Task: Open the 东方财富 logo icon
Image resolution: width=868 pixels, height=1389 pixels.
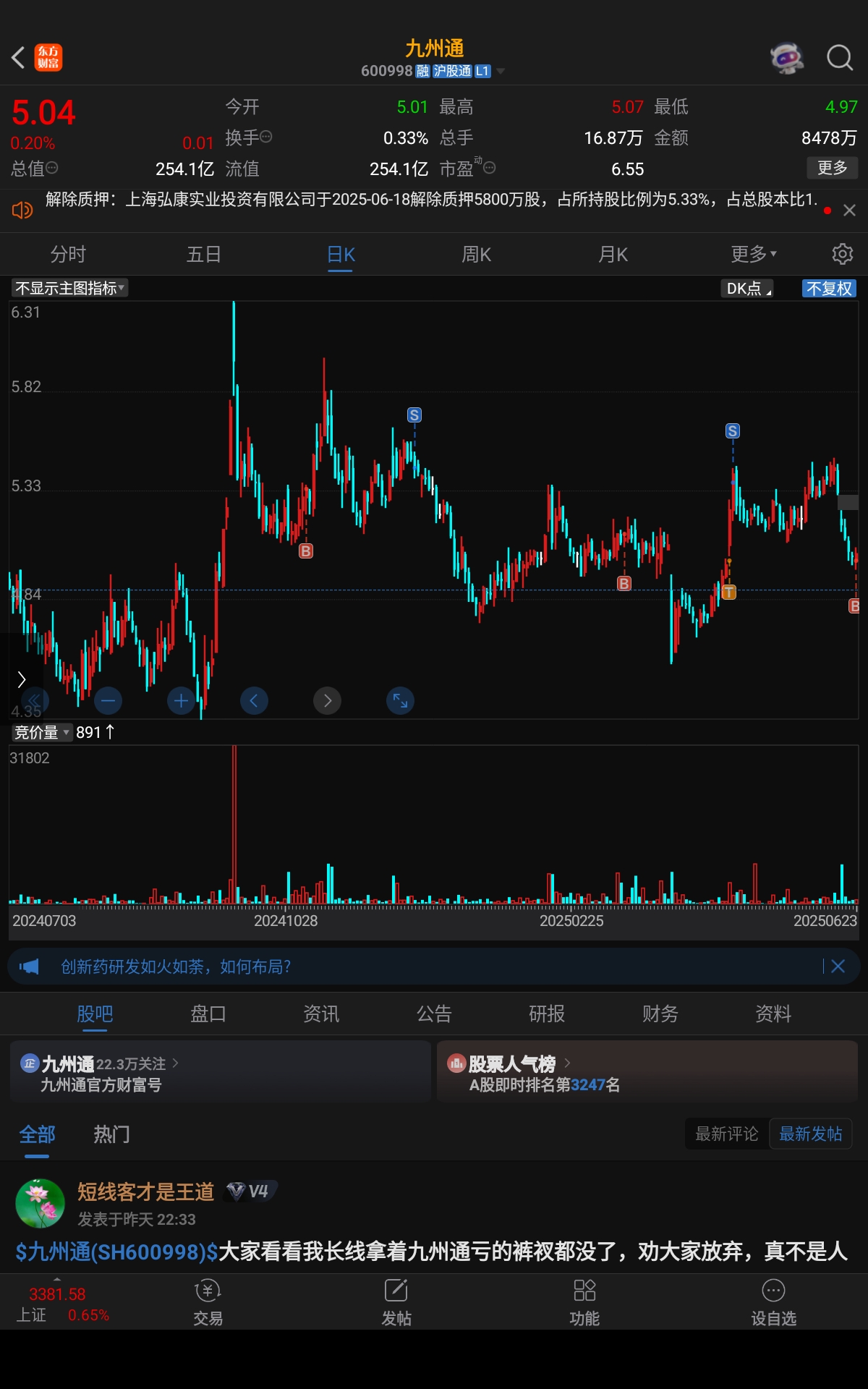Action: coord(48,57)
